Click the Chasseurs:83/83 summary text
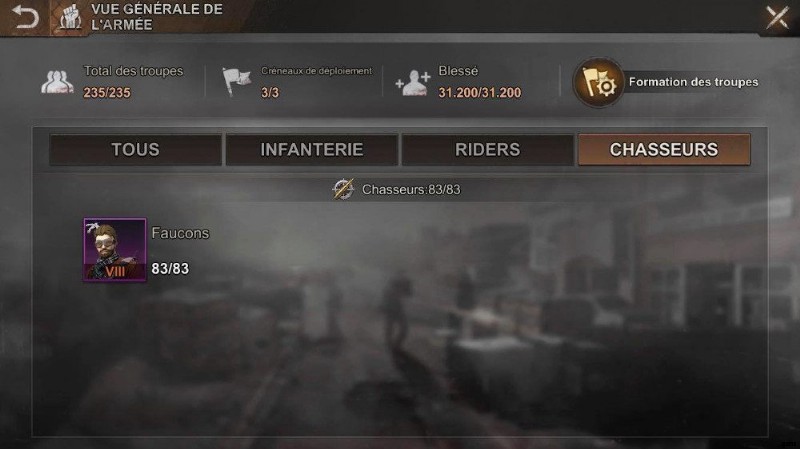The width and height of the screenshot is (800, 449). click(411, 190)
